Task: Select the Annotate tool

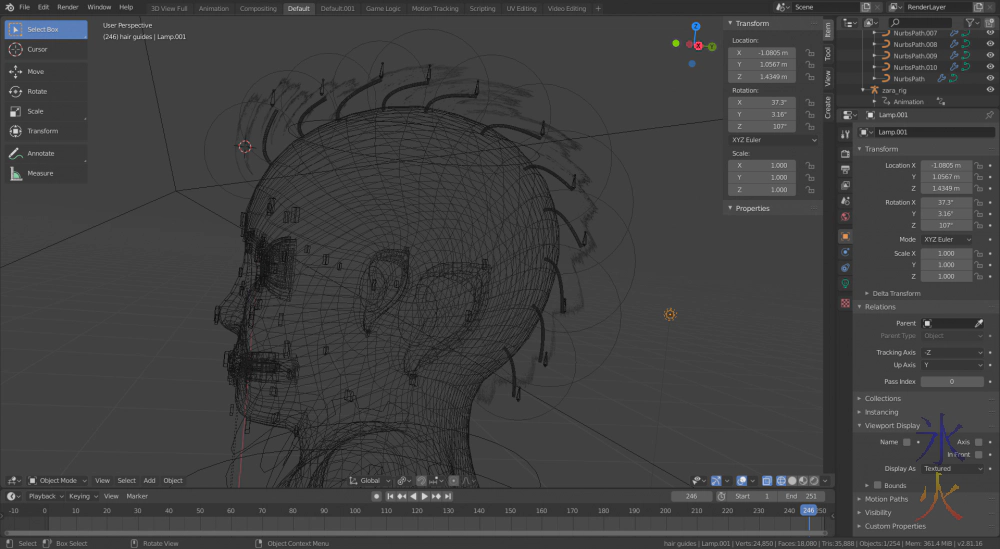Action: (x=46, y=153)
